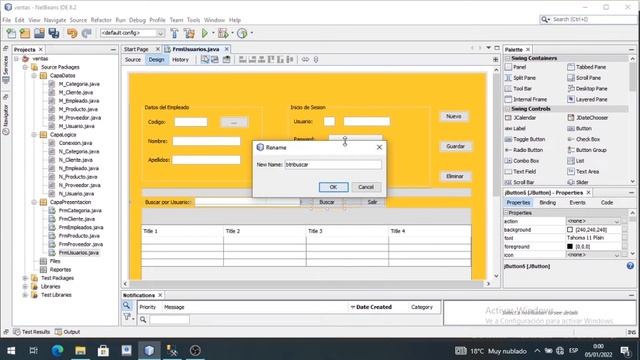The height and width of the screenshot is (360, 640).
Task: Choose the Radio Button palette component
Action: click(x=524, y=150)
